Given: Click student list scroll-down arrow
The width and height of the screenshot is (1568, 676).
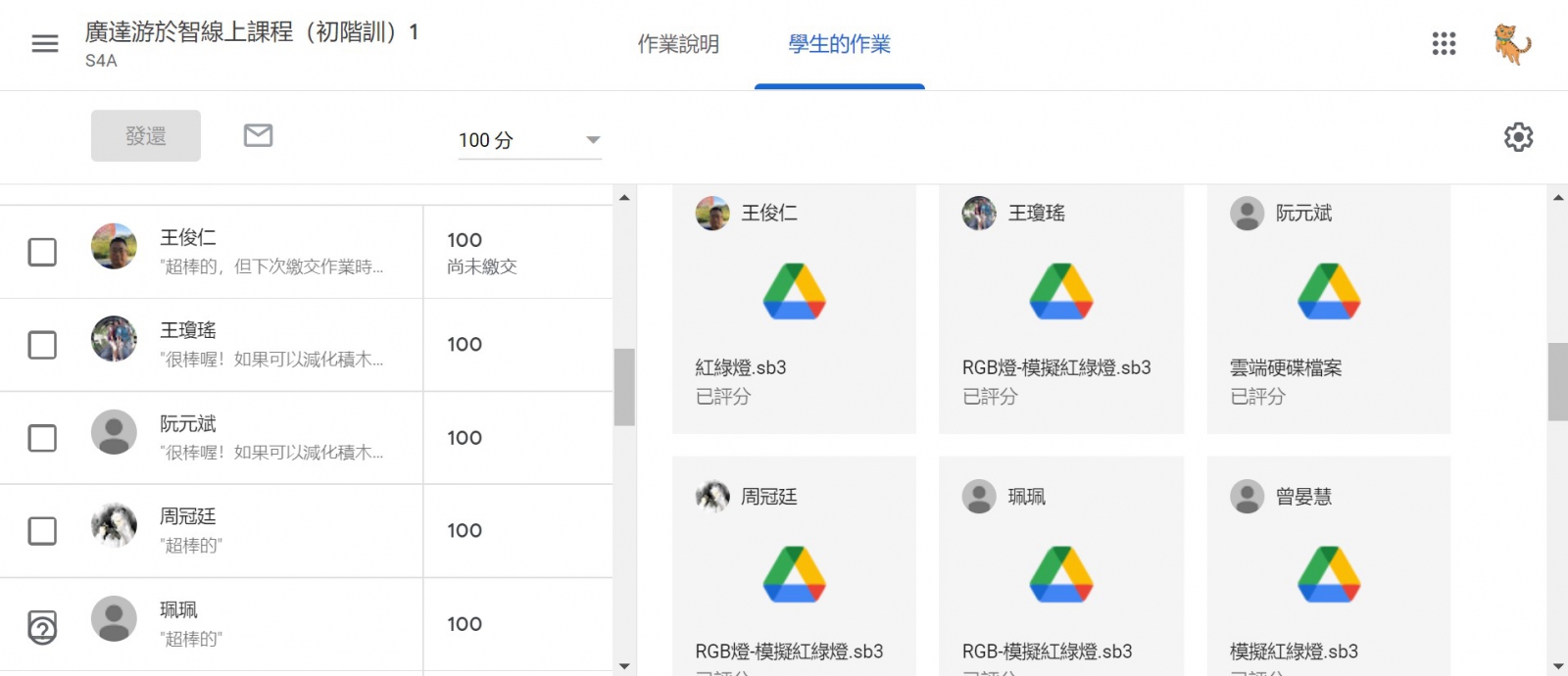Looking at the screenshot, I should 624,666.
